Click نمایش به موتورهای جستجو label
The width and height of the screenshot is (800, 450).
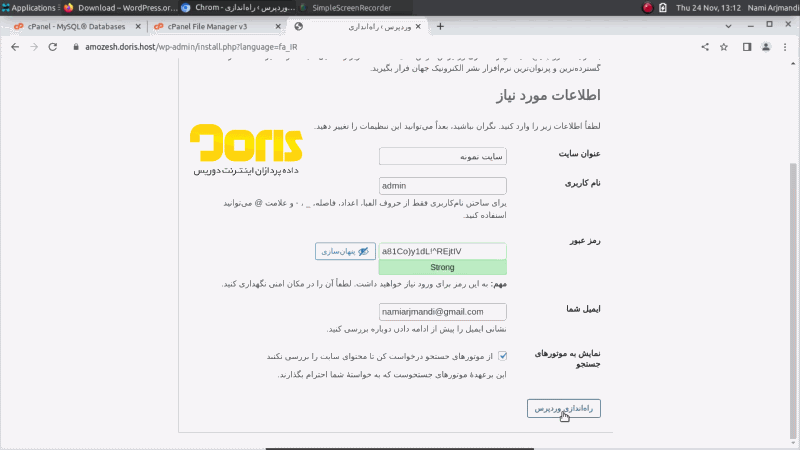[567, 359]
